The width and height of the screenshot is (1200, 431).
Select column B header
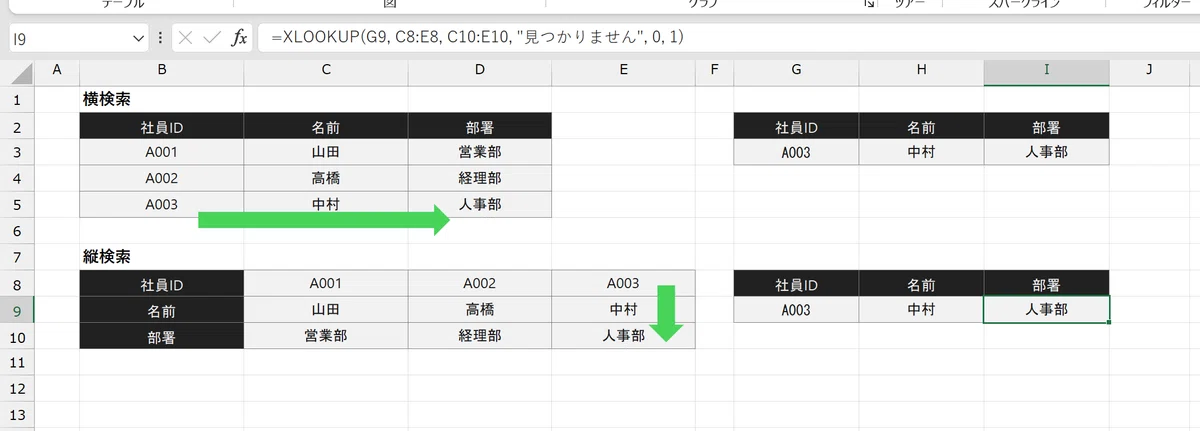tap(161, 71)
